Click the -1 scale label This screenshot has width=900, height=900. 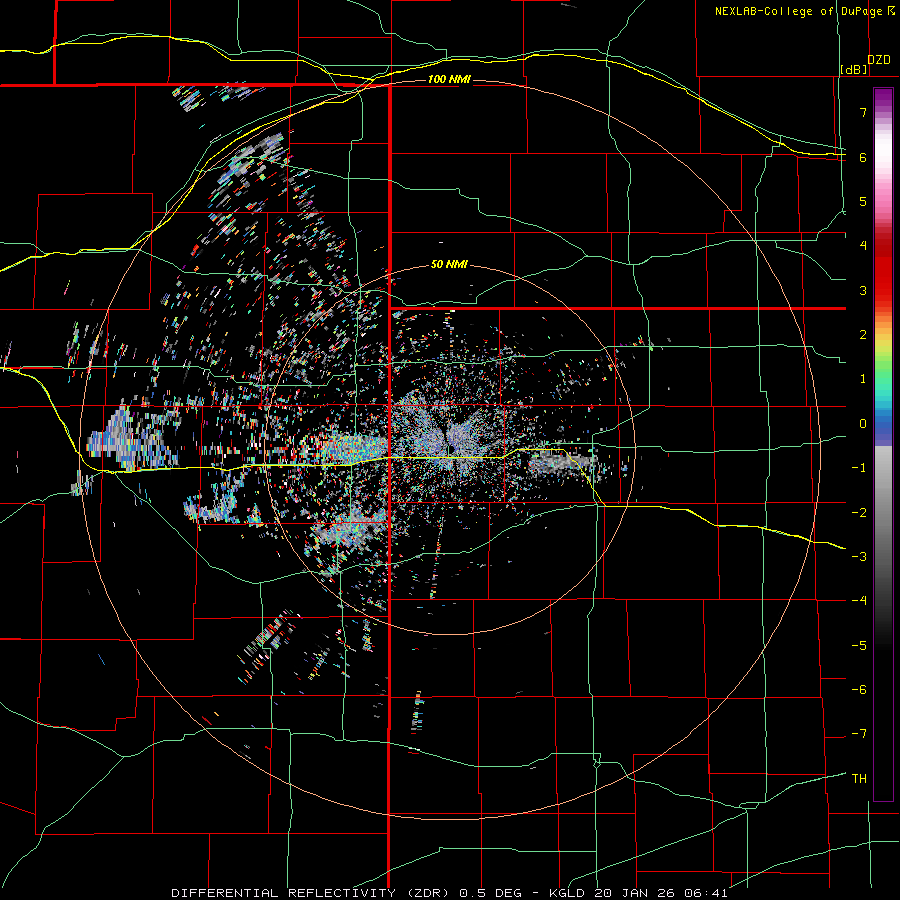point(859,468)
